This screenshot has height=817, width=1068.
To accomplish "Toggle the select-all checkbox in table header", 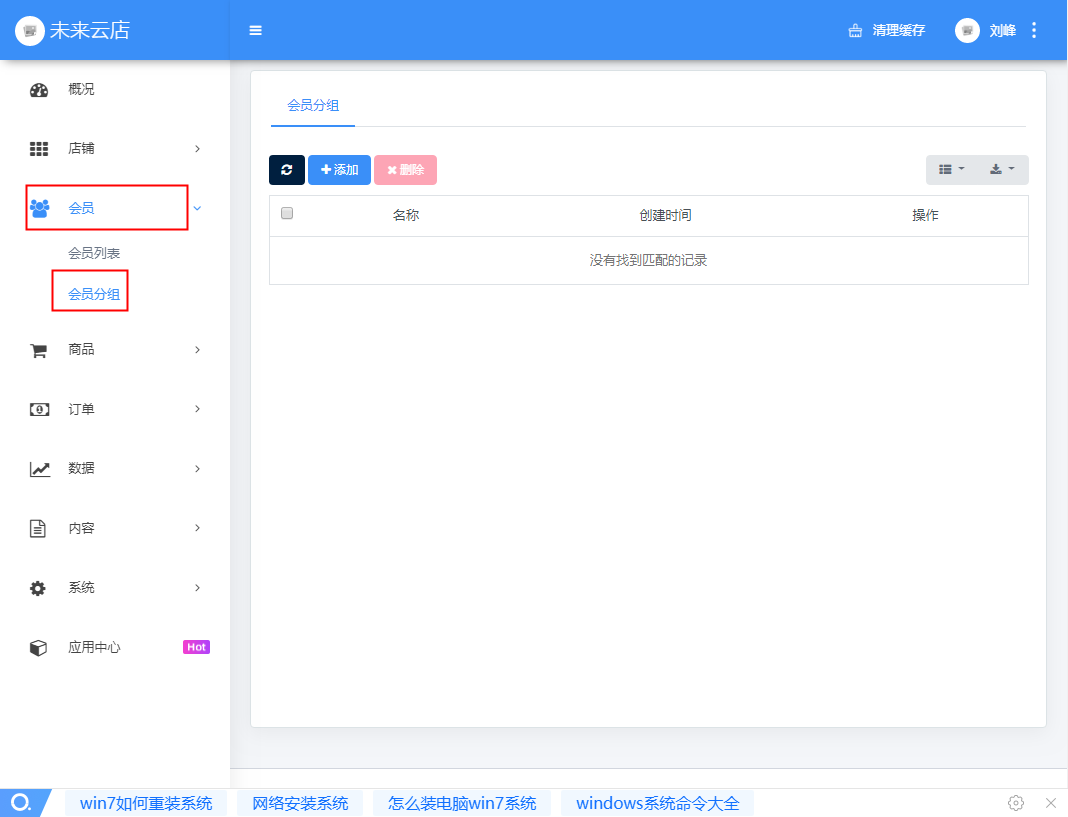I will 287,213.
